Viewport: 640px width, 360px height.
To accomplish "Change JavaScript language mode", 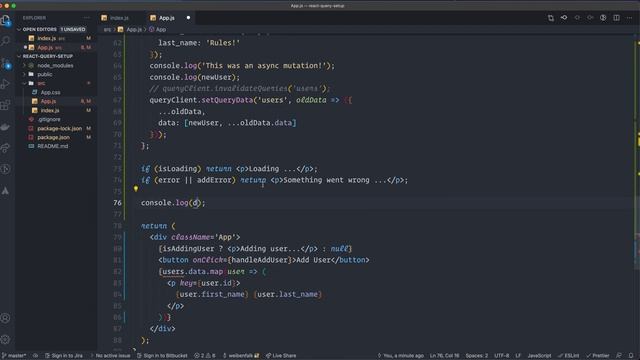I will 539,356.
